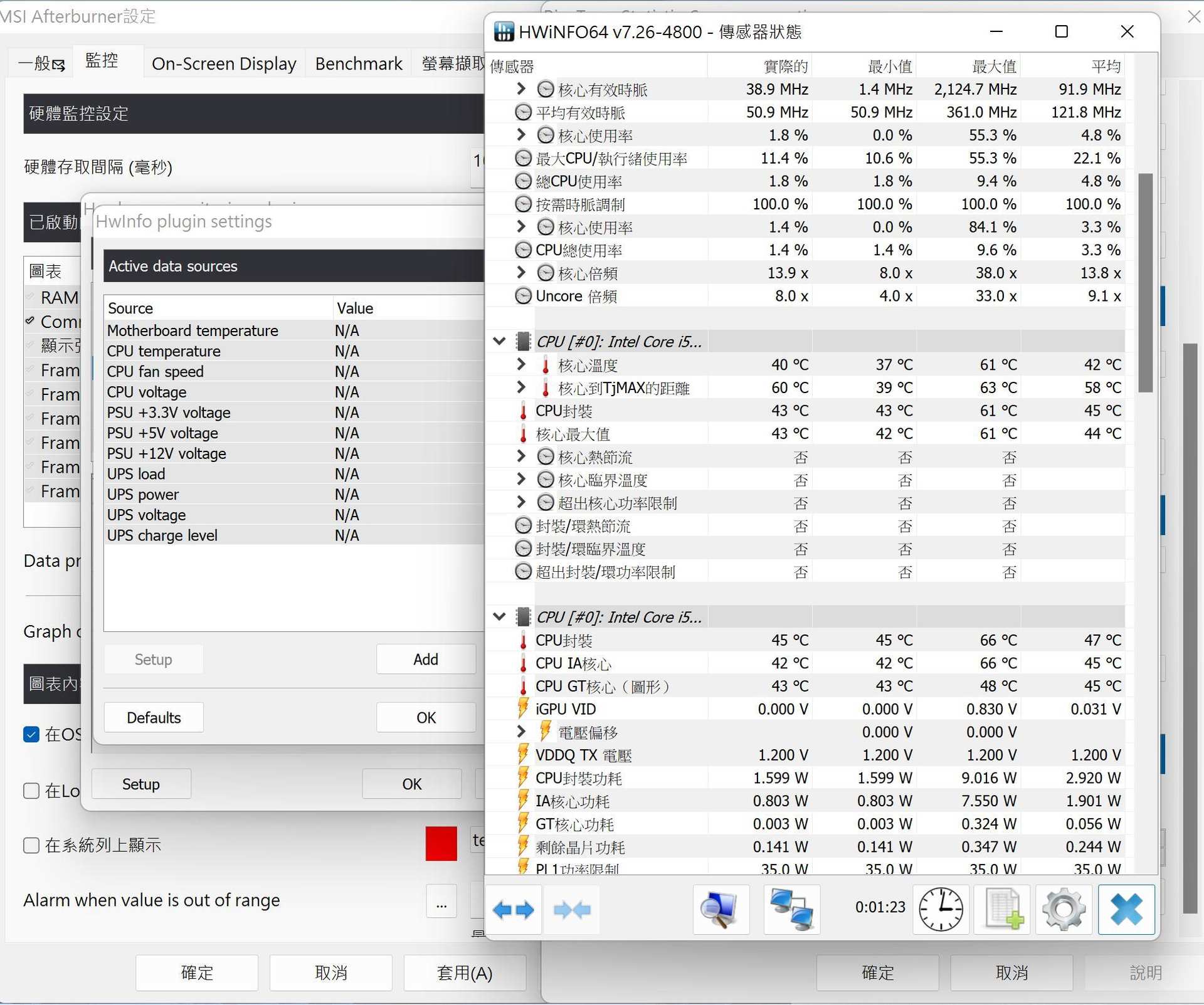Click the collapse columns arrows icon
The width and height of the screenshot is (1204, 1005).
[571, 910]
